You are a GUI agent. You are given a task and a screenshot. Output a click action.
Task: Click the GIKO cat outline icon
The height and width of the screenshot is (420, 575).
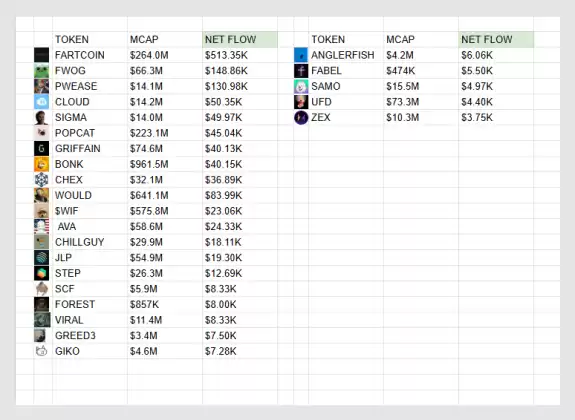(x=41, y=351)
